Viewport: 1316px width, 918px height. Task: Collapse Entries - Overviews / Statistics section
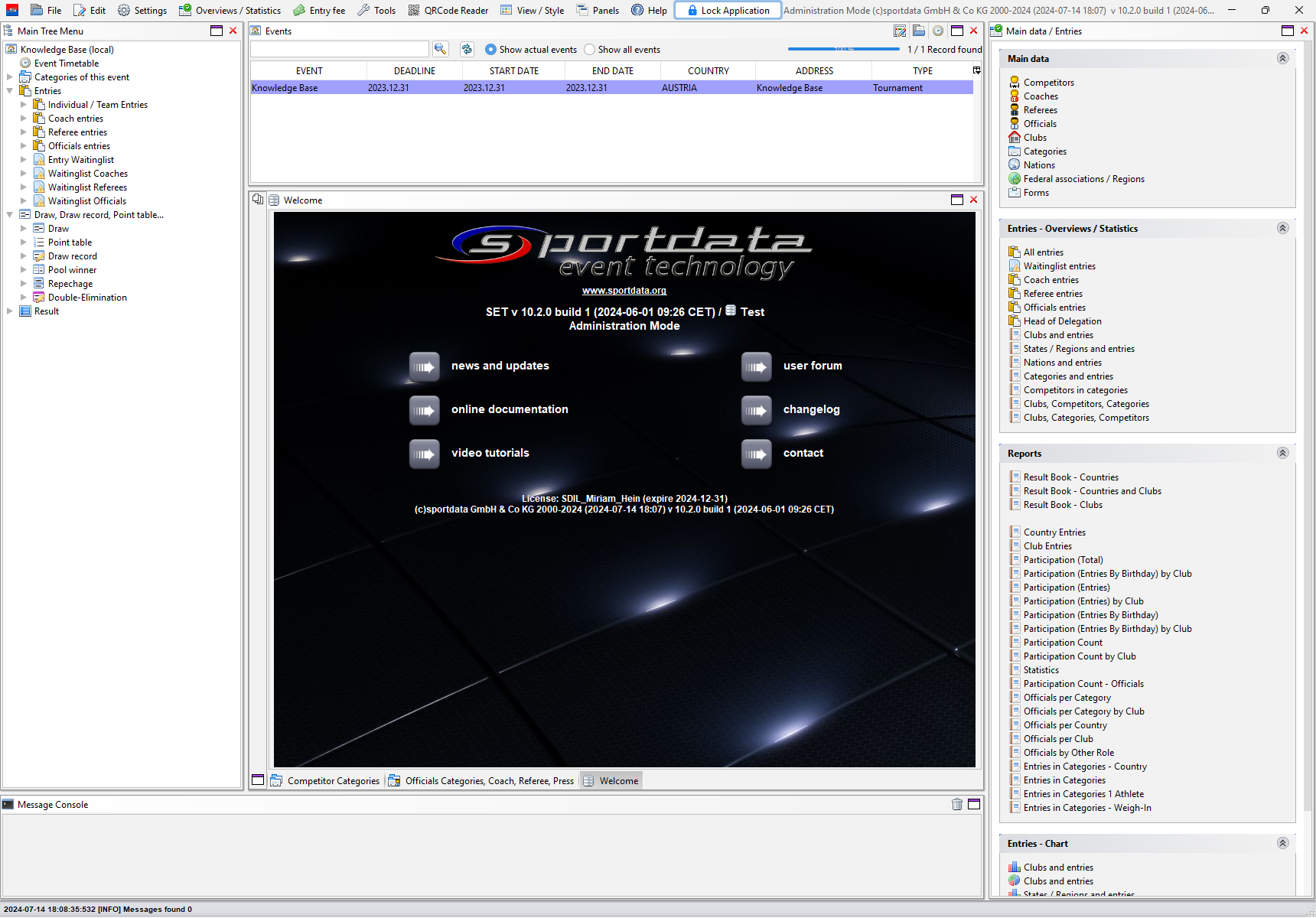(x=1283, y=228)
